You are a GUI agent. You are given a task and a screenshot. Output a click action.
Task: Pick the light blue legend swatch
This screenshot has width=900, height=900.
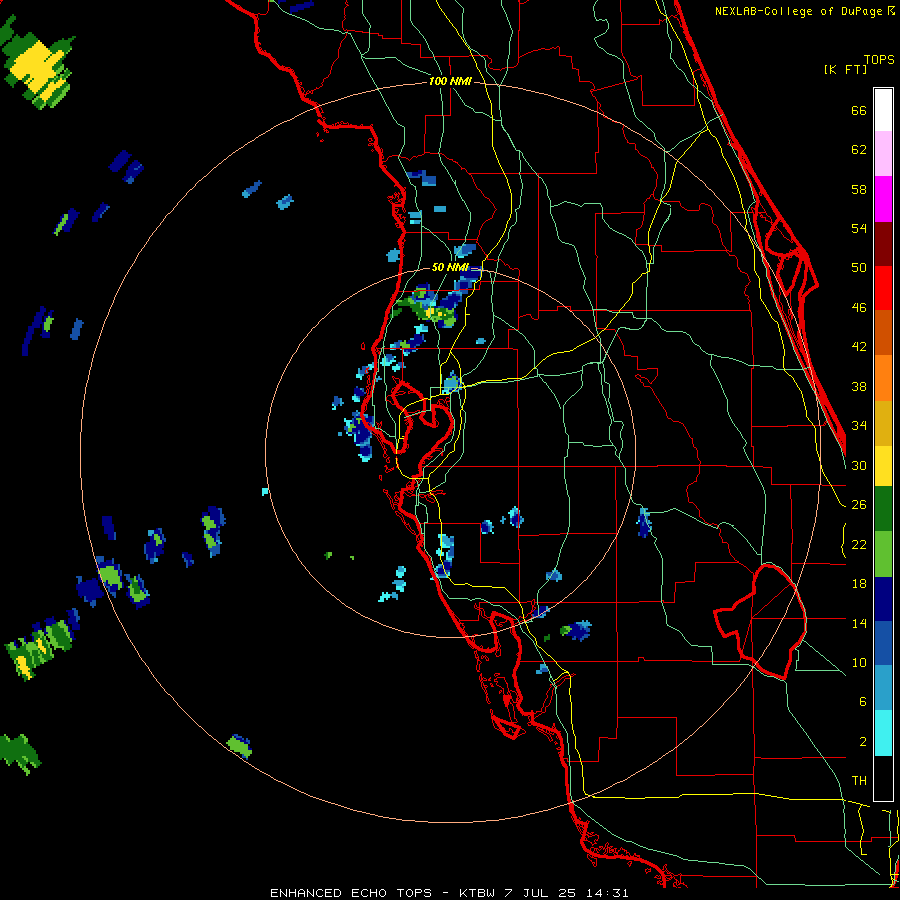[883, 688]
